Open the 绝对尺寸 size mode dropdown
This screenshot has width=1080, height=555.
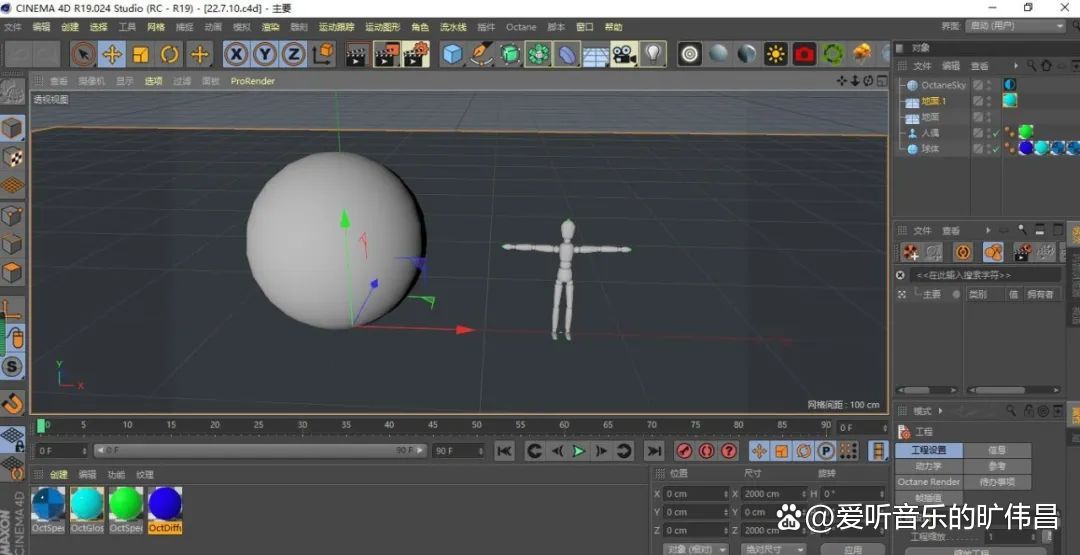pyautogui.click(x=773, y=549)
